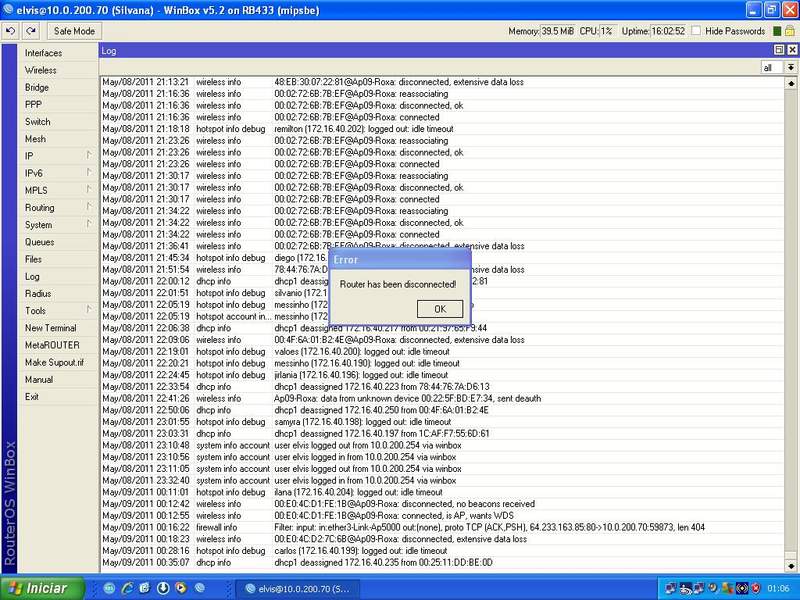
Task: Click the CPU value 1%
Action: click(607, 31)
